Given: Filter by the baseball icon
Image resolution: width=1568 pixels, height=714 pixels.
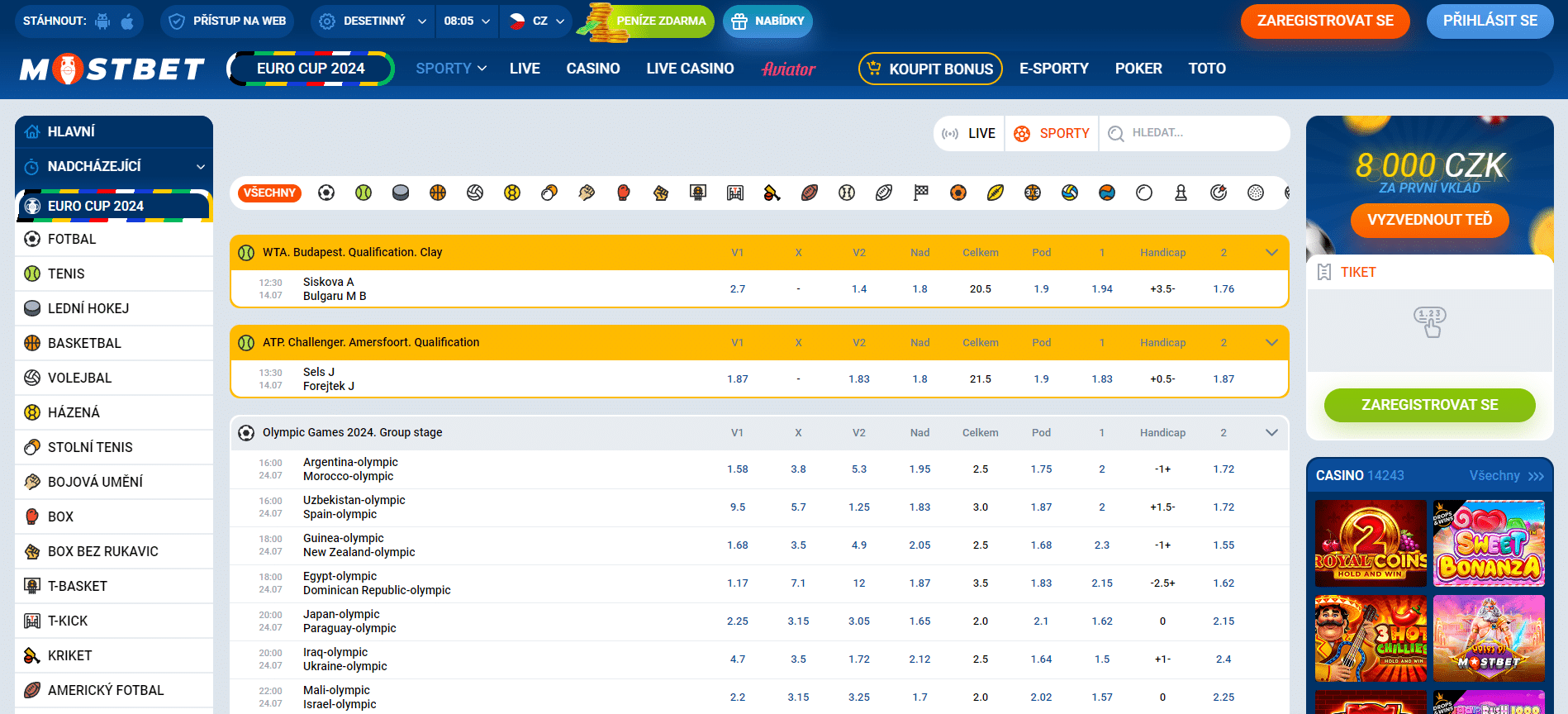Looking at the screenshot, I should tap(847, 193).
